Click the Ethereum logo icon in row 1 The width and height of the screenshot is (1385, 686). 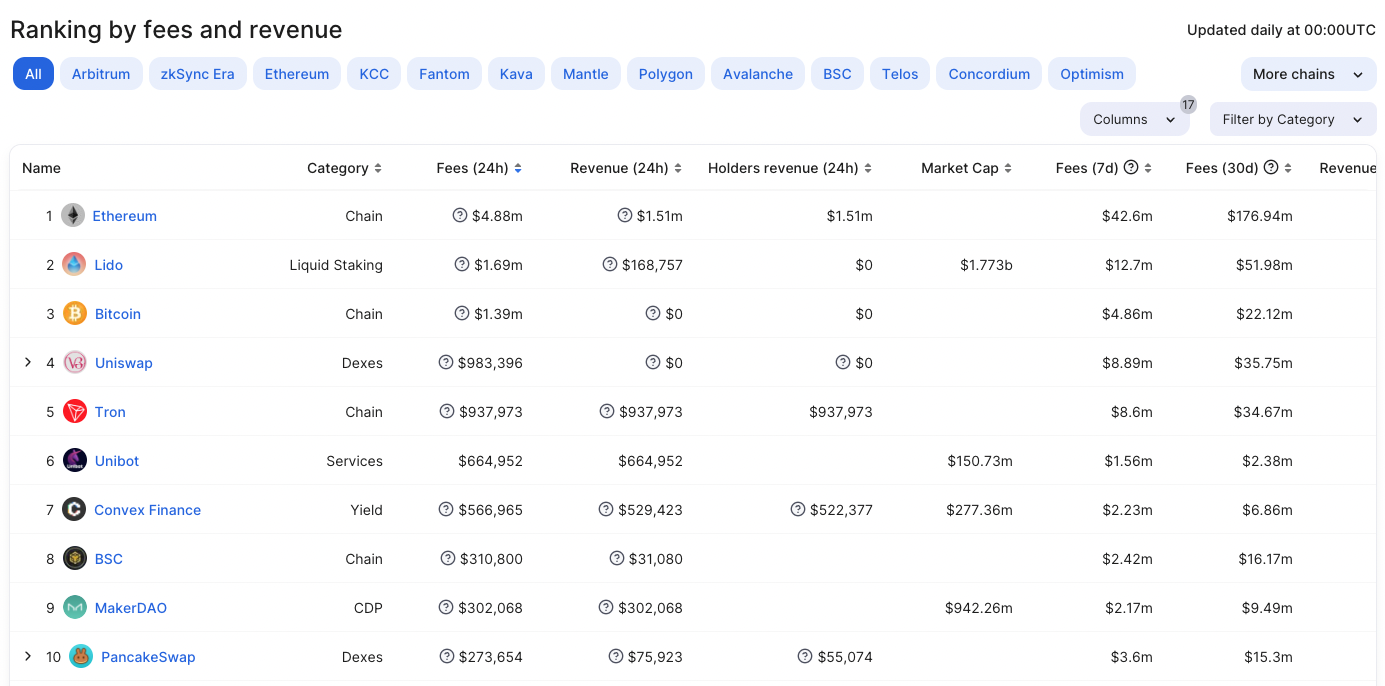pos(73,215)
